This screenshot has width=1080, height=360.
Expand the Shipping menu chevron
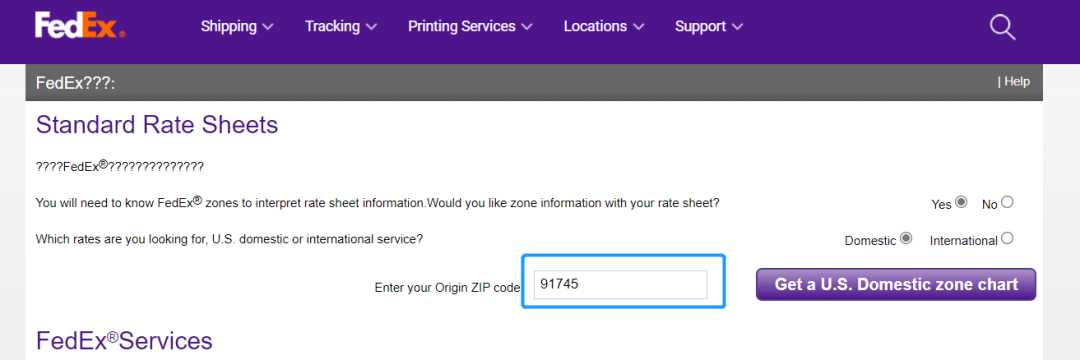[x=268, y=27]
